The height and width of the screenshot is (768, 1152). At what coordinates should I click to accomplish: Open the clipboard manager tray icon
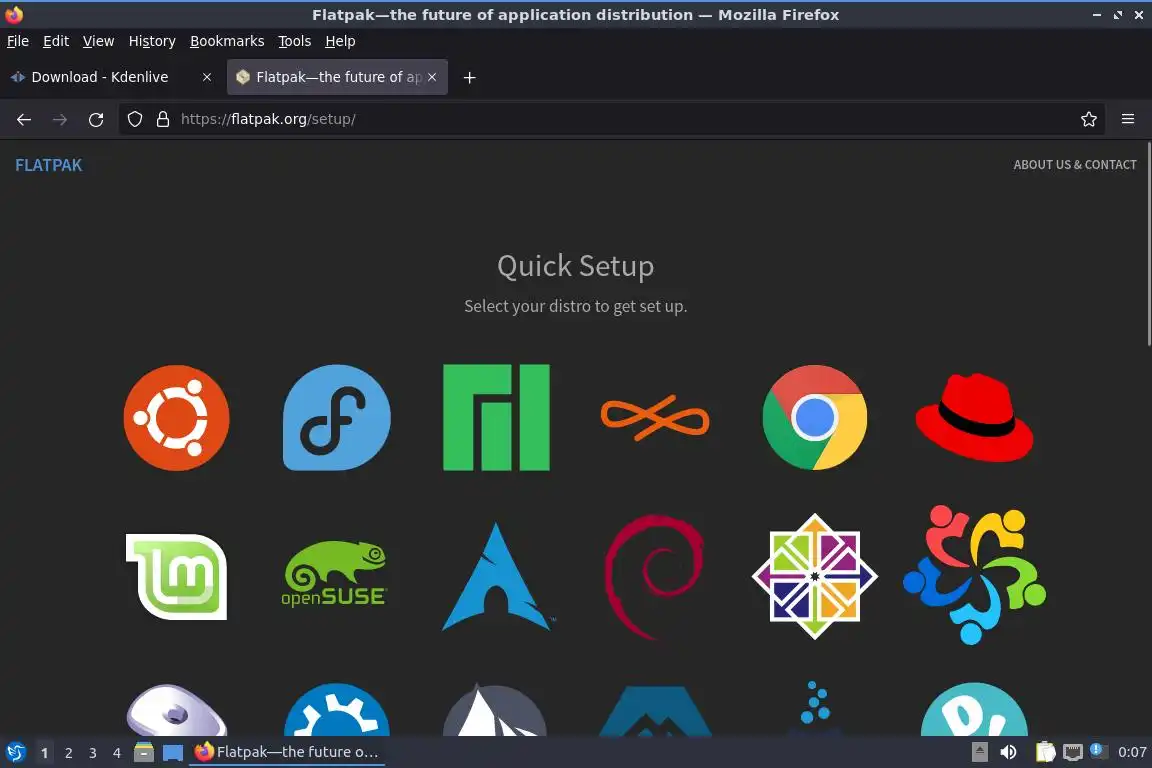click(x=1045, y=752)
